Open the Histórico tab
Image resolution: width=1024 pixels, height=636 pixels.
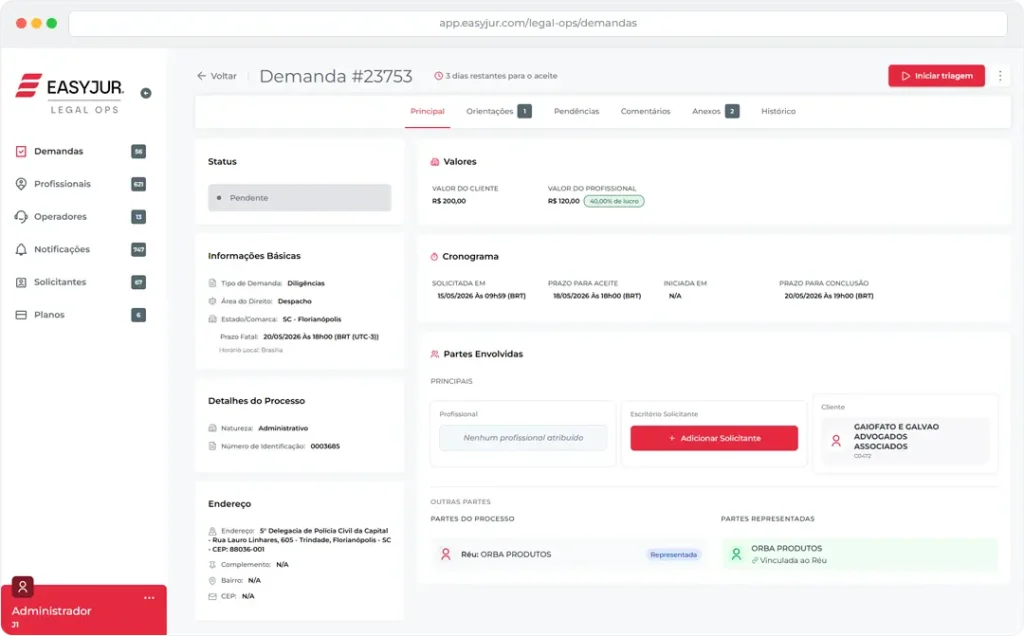click(778, 112)
